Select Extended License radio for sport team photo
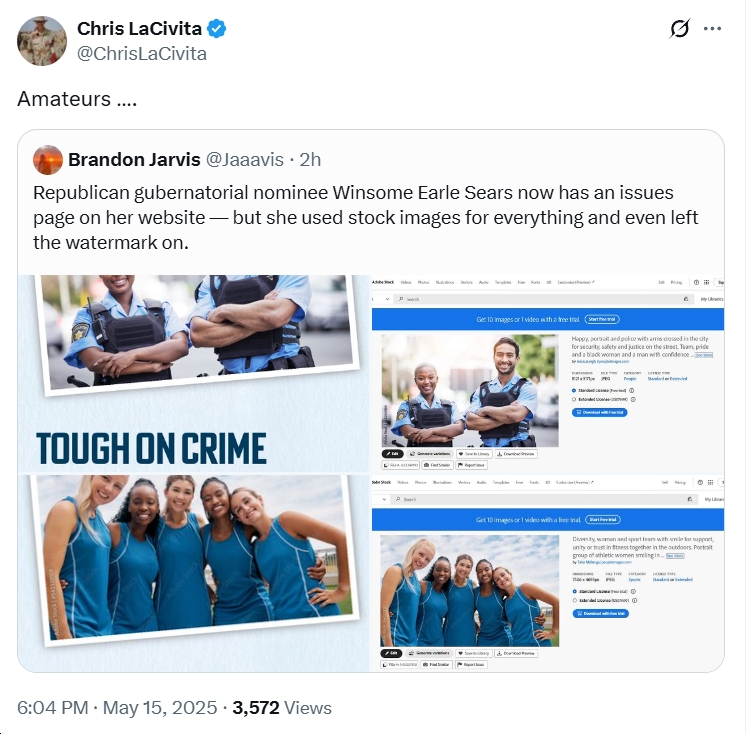 [575, 600]
